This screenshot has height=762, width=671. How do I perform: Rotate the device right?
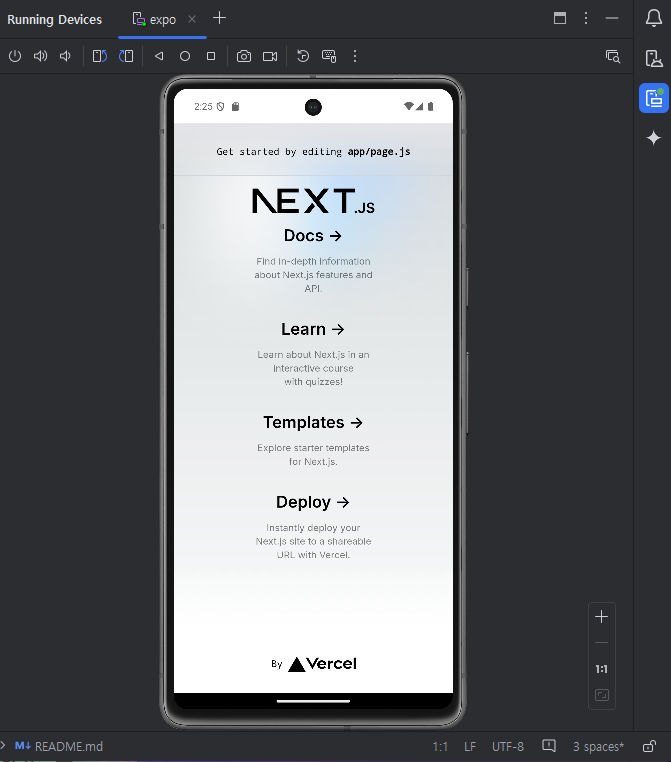[126, 56]
